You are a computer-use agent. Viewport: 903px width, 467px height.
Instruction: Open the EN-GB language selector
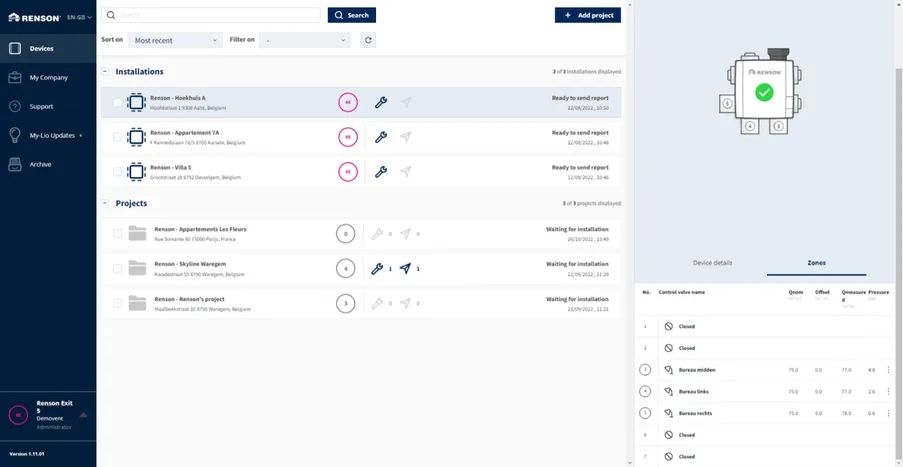click(x=79, y=17)
